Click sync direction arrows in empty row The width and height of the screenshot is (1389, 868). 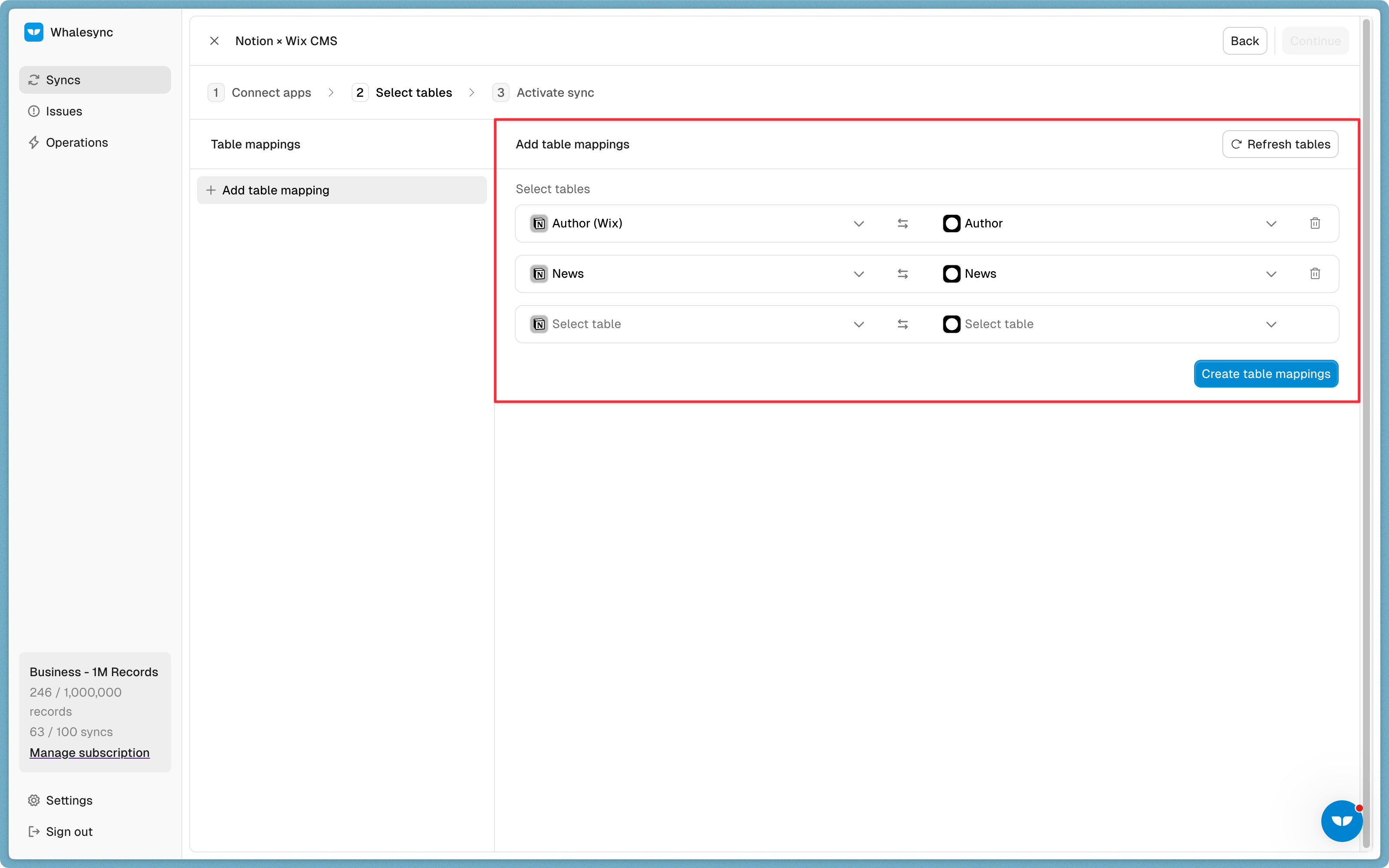coord(902,324)
